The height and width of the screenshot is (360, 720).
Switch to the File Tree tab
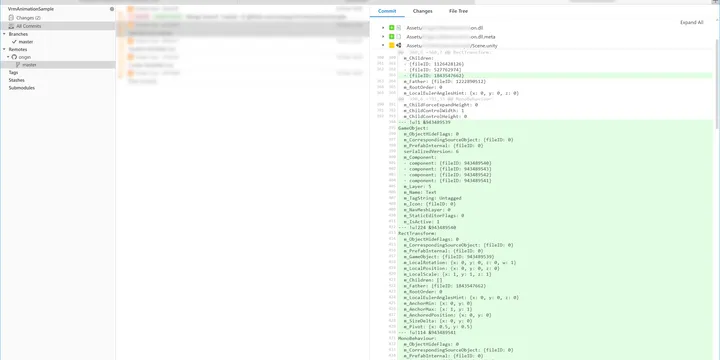[x=458, y=11]
